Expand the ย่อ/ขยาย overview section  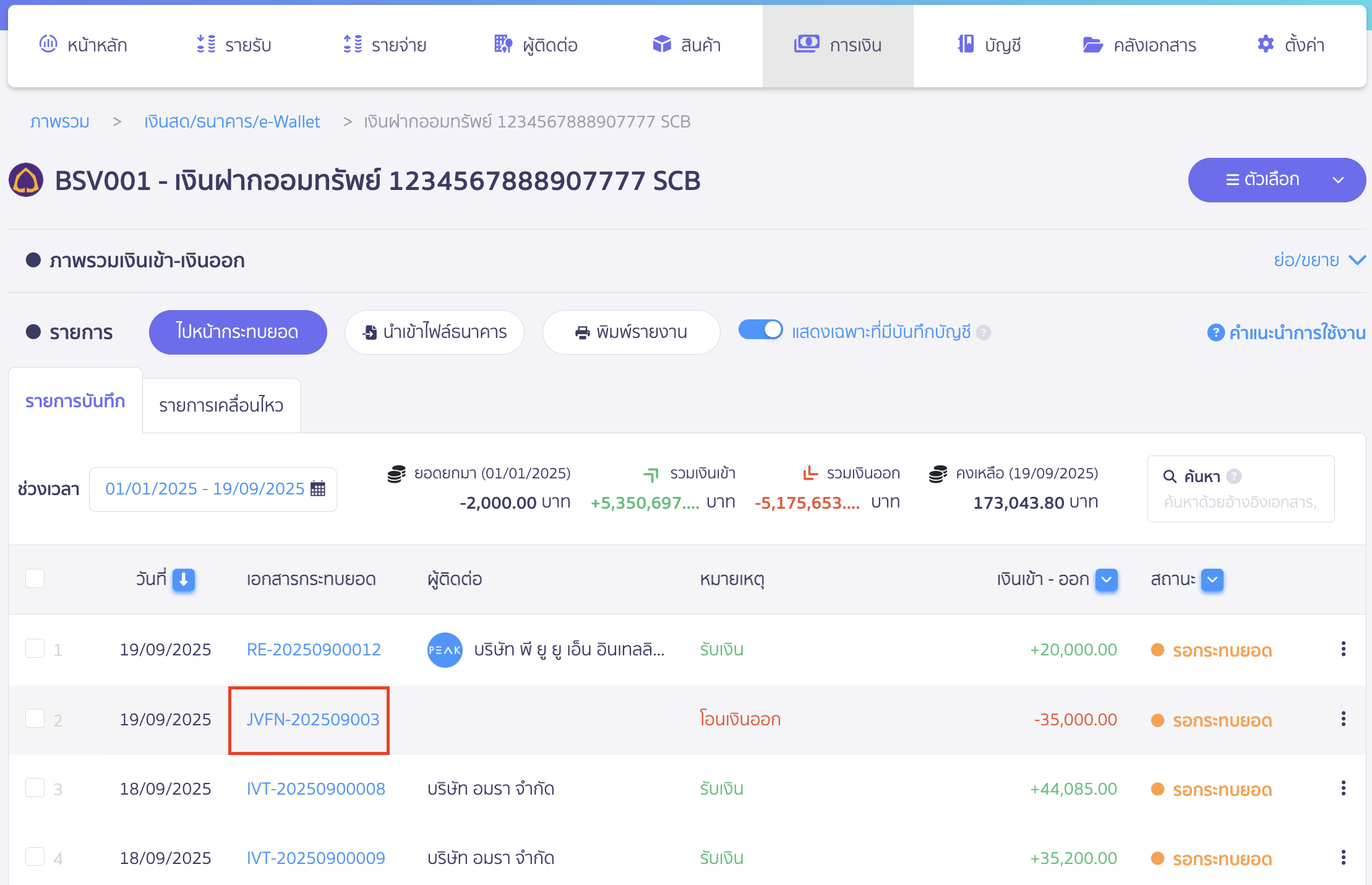[x=1319, y=260]
